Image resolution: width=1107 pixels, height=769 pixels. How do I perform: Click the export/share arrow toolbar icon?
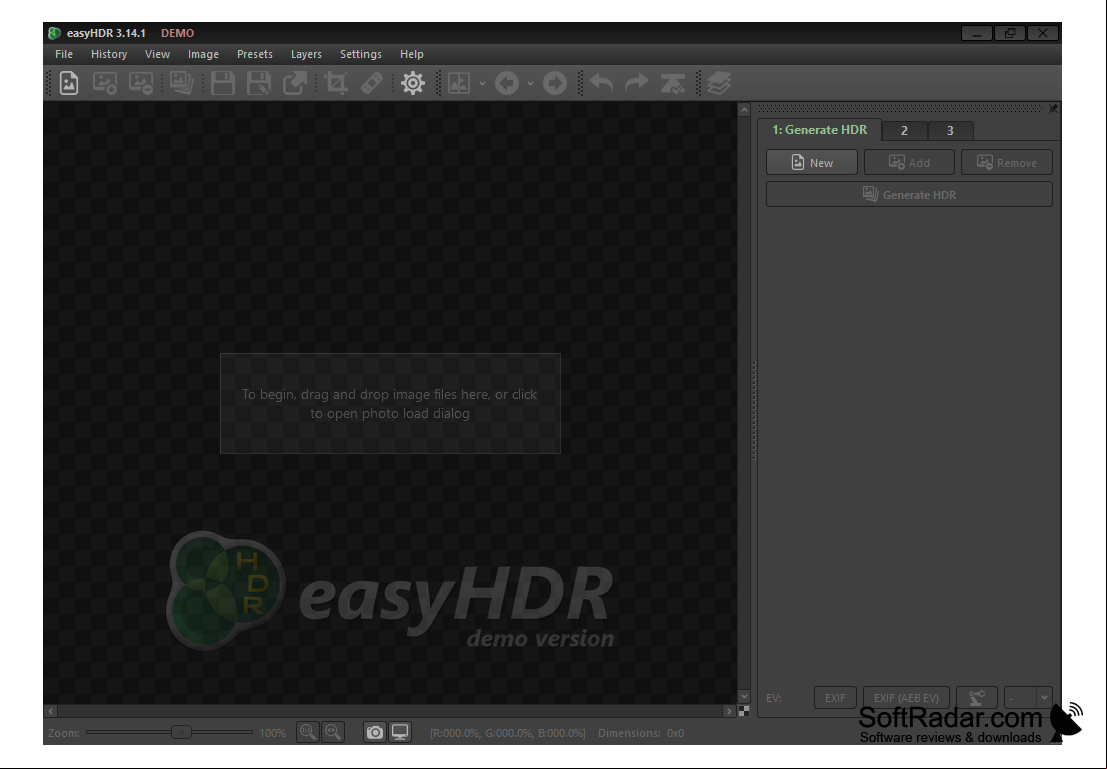pos(295,83)
